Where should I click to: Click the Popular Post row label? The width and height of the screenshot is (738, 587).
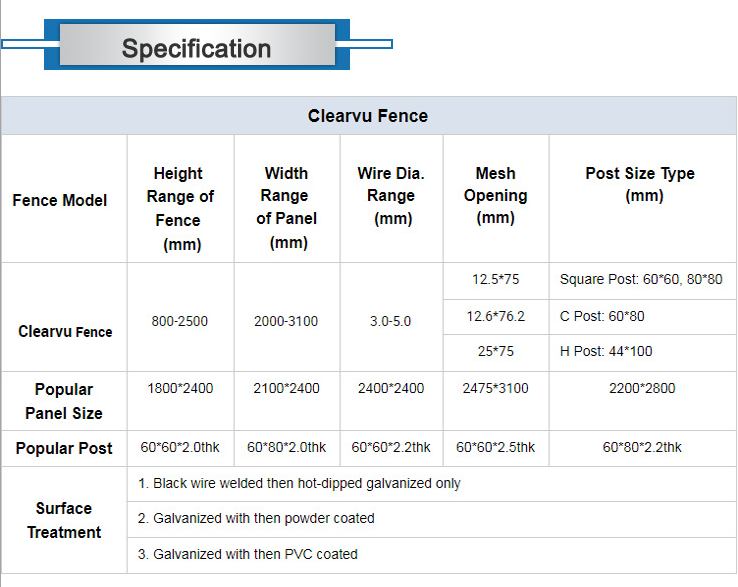[x=64, y=448]
